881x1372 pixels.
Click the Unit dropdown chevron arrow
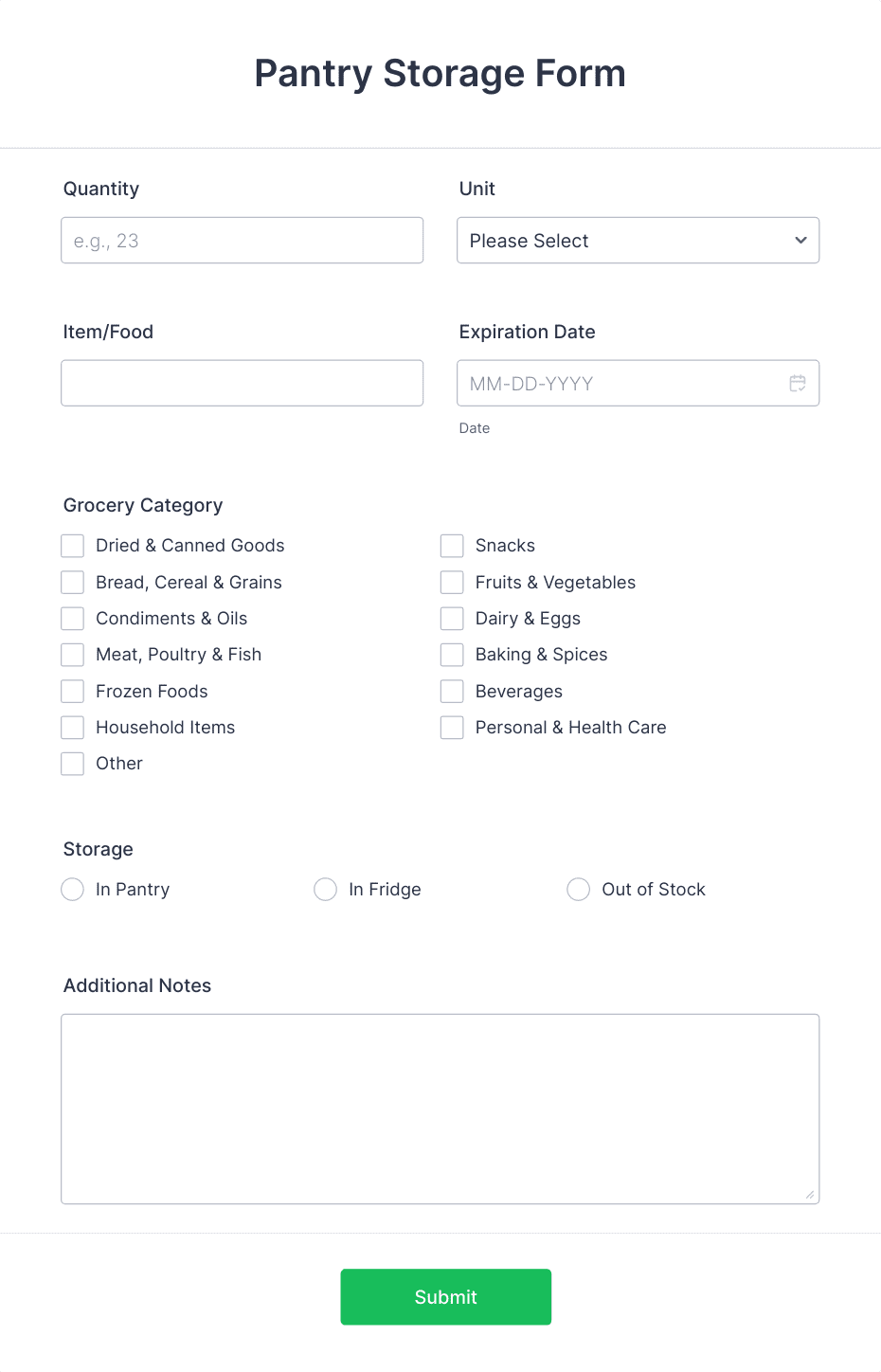tap(800, 241)
